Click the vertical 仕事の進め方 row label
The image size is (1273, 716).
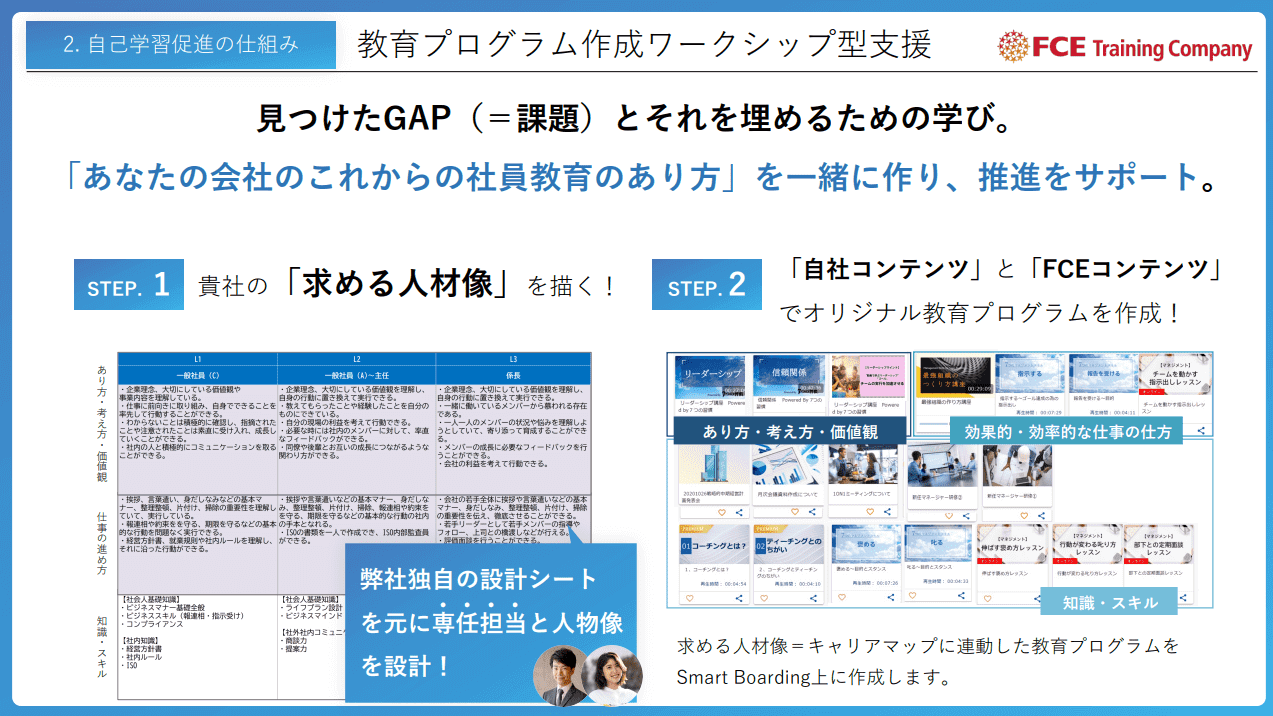pos(103,544)
